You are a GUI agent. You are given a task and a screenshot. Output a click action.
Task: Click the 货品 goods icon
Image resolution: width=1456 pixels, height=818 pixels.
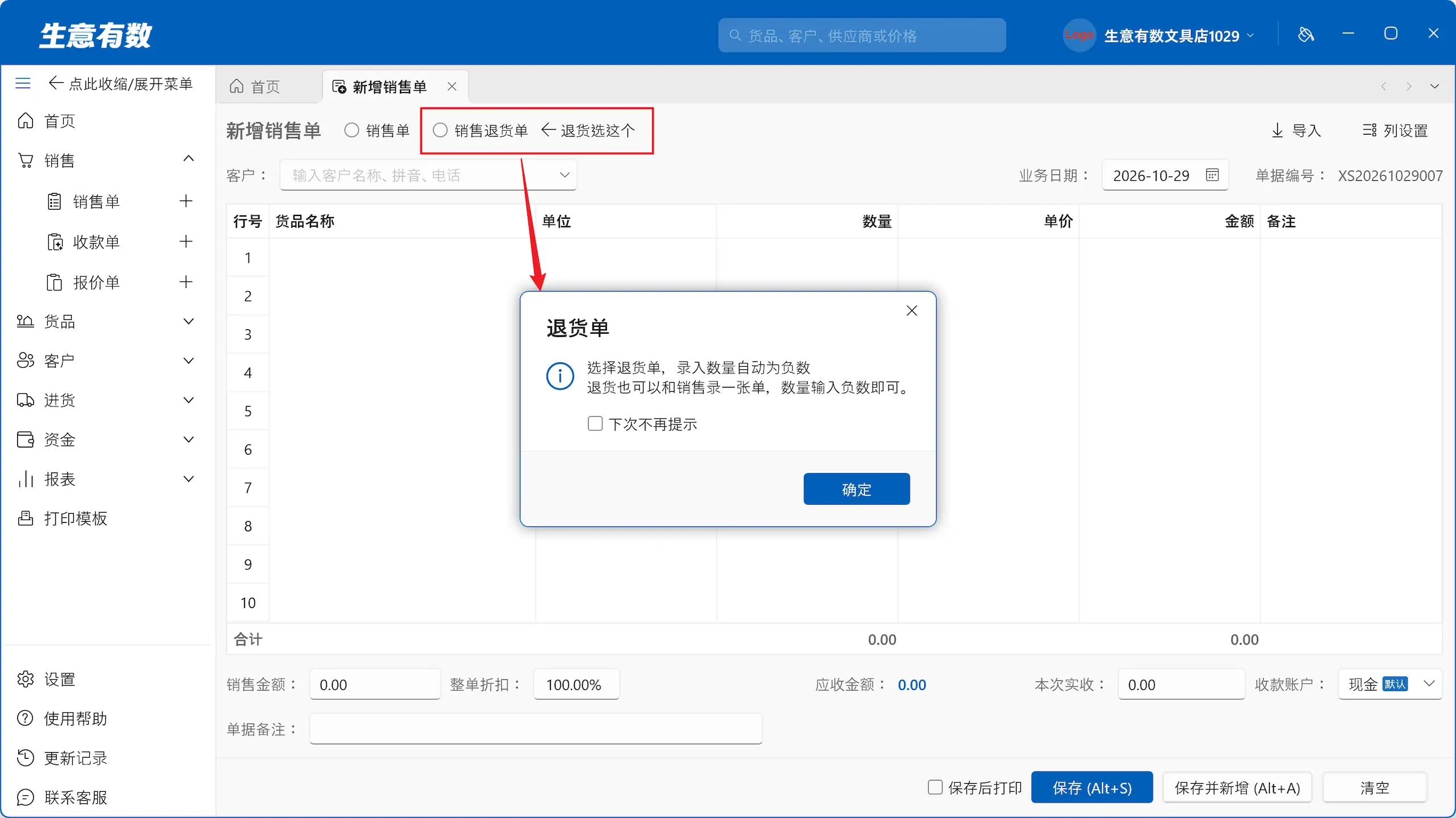point(25,321)
